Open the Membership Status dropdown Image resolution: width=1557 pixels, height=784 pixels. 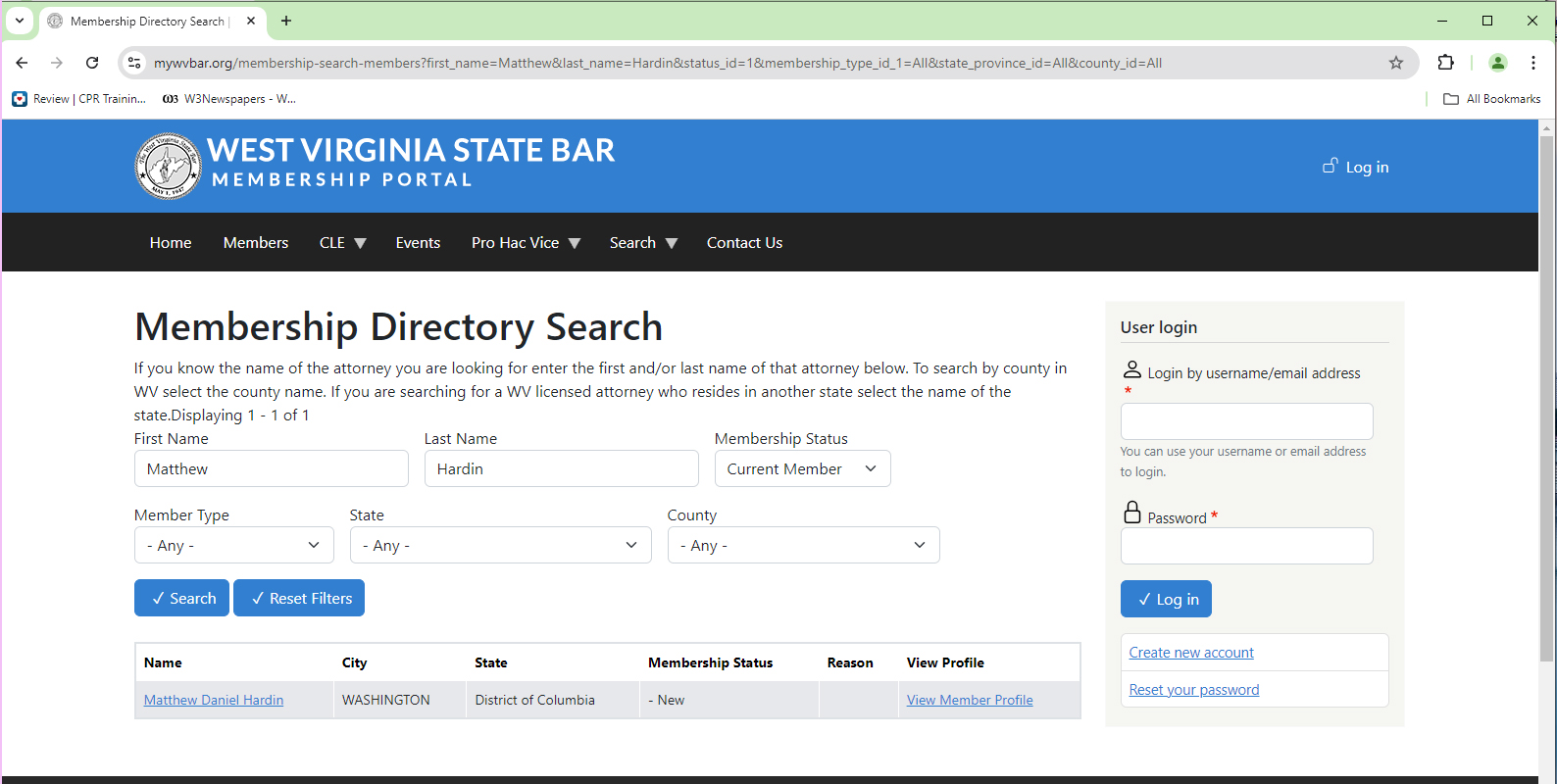click(x=802, y=468)
